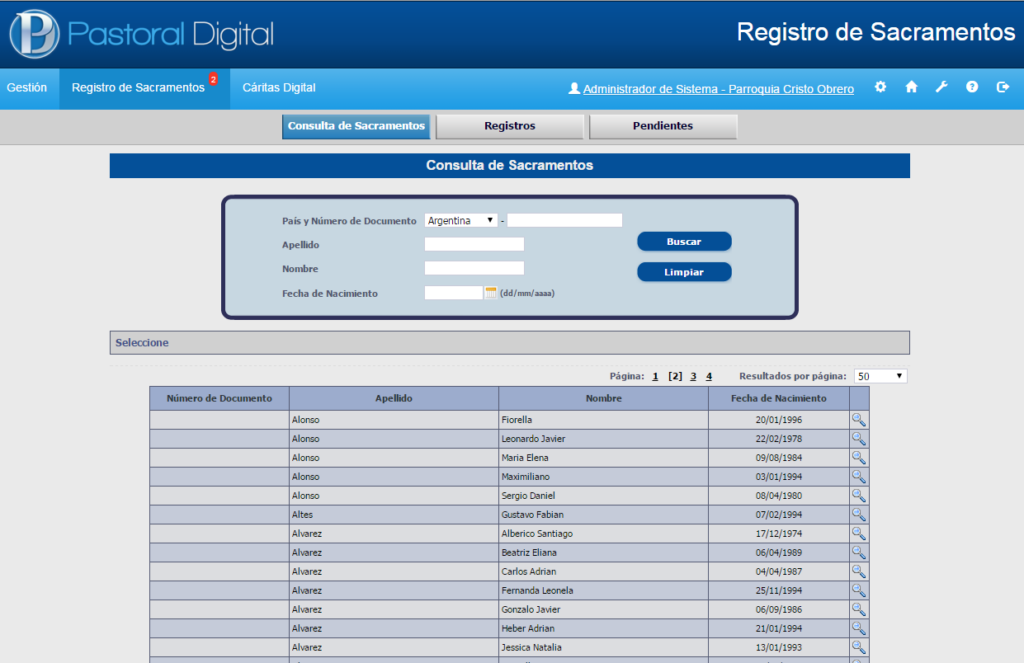Open the Cáritas Digital menu
This screenshot has width=1024, height=663.
pyautogui.click(x=279, y=88)
